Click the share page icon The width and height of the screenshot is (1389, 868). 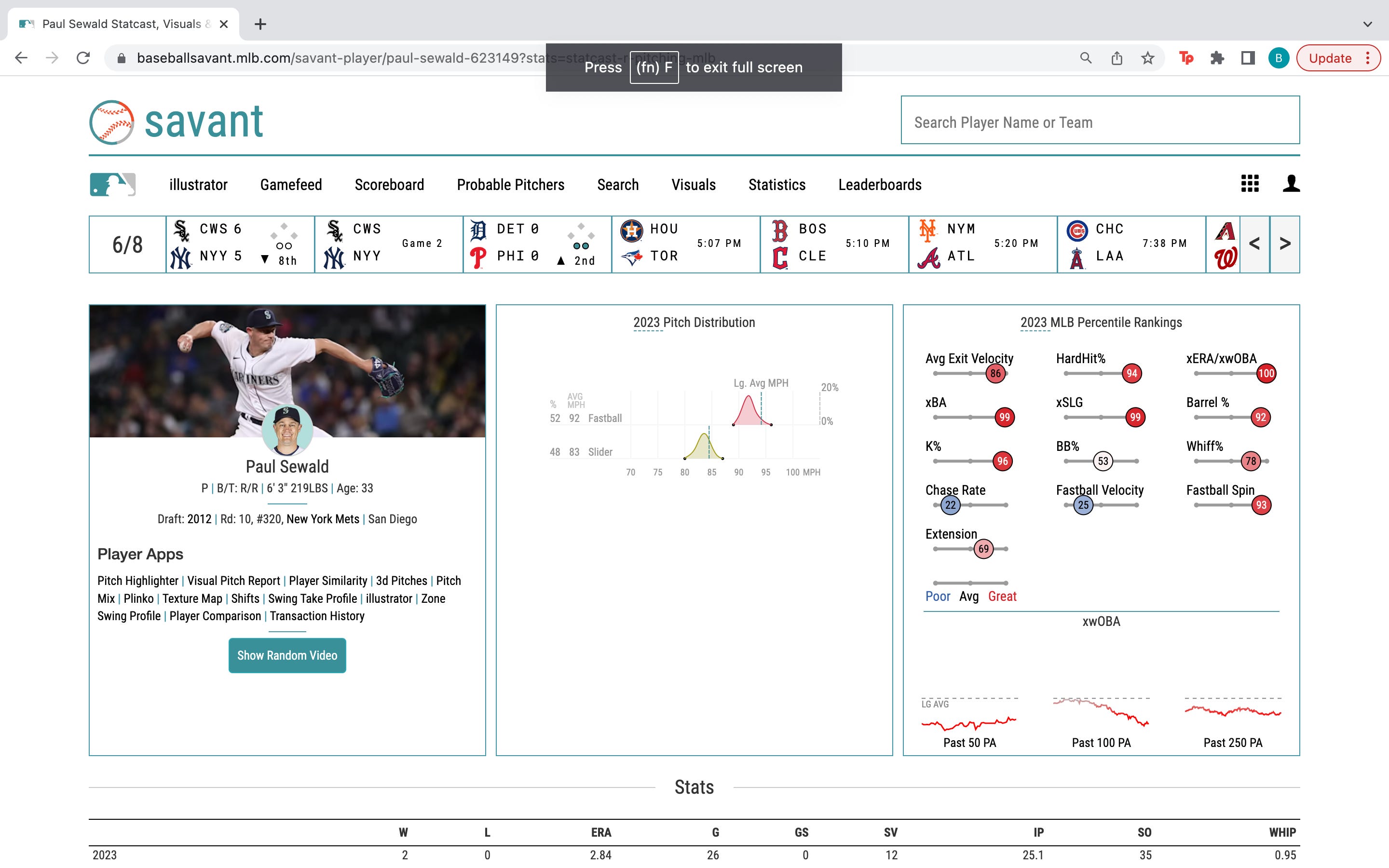[x=1117, y=58]
